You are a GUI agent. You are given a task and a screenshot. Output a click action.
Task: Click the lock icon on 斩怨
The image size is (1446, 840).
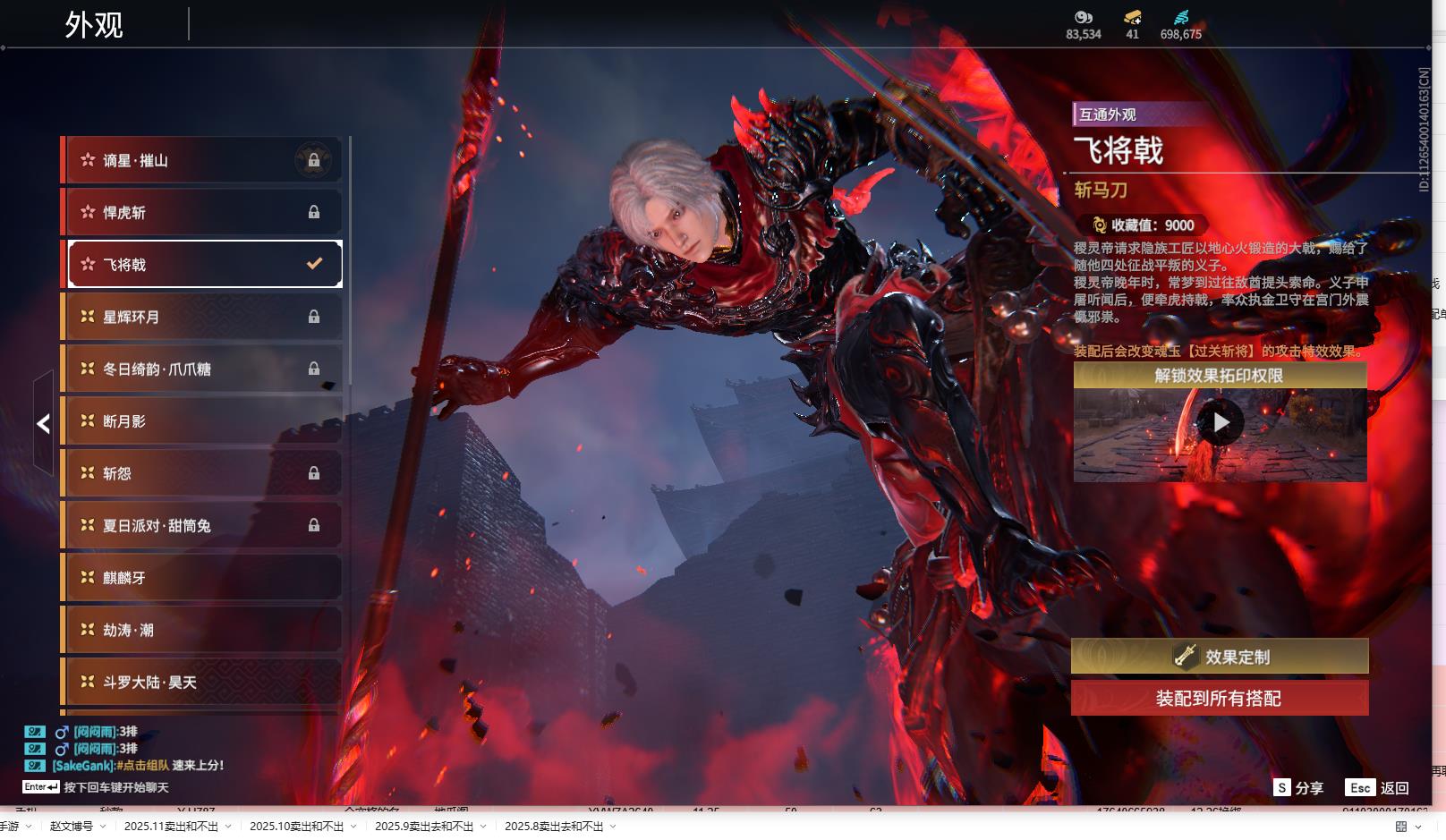tap(313, 473)
